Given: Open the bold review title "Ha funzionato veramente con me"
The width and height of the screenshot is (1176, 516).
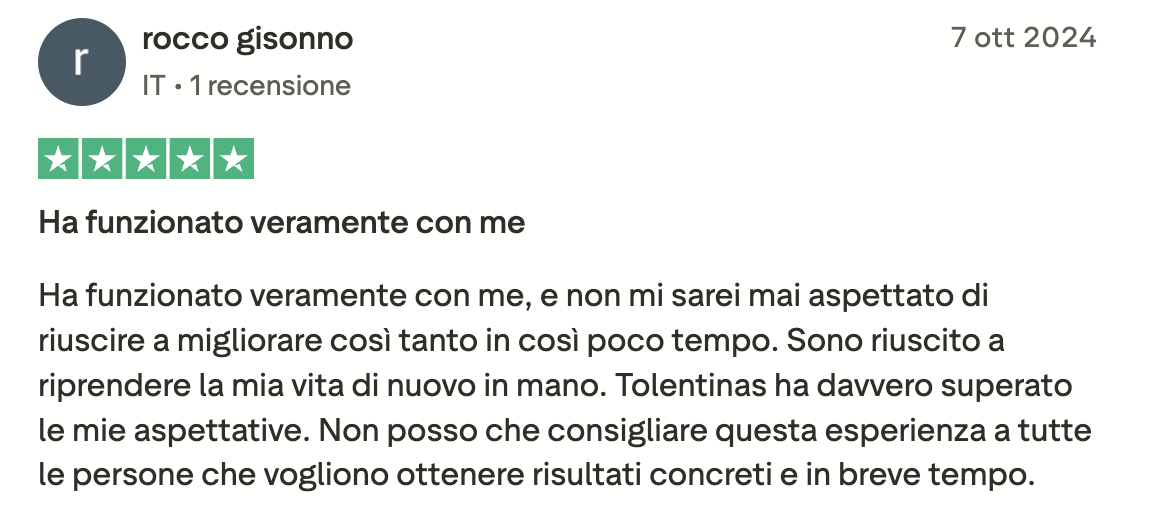Looking at the screenshot, I should pyautogui.click(x=282, y=222).
